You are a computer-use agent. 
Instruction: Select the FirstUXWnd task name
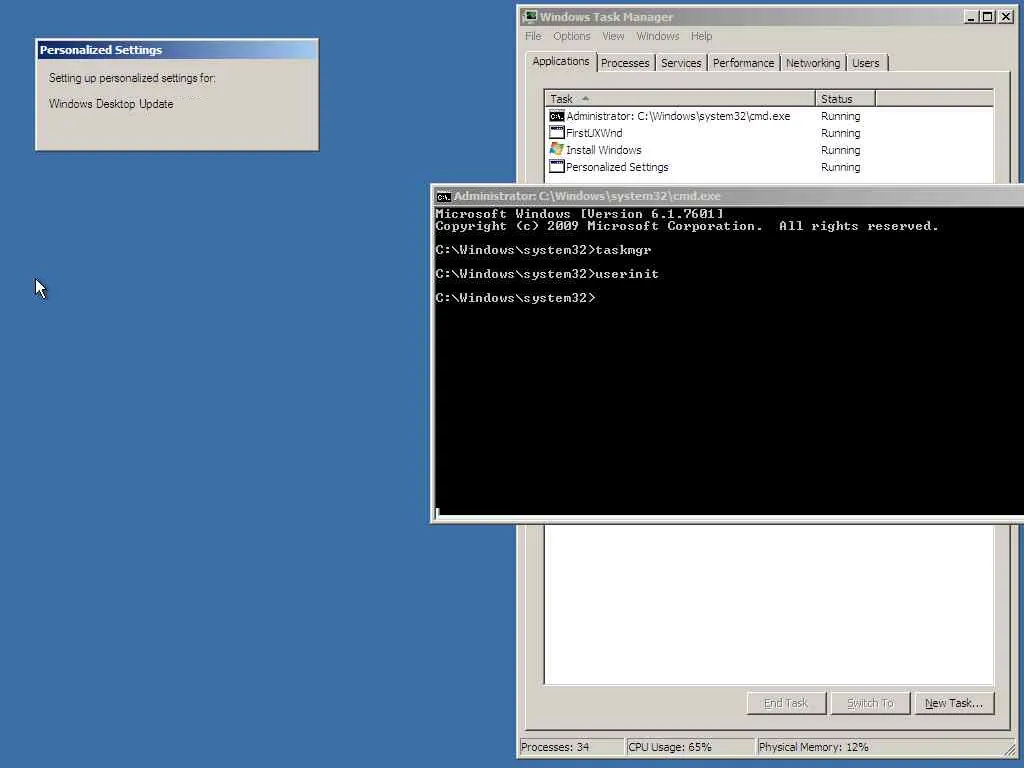[594, 133]
